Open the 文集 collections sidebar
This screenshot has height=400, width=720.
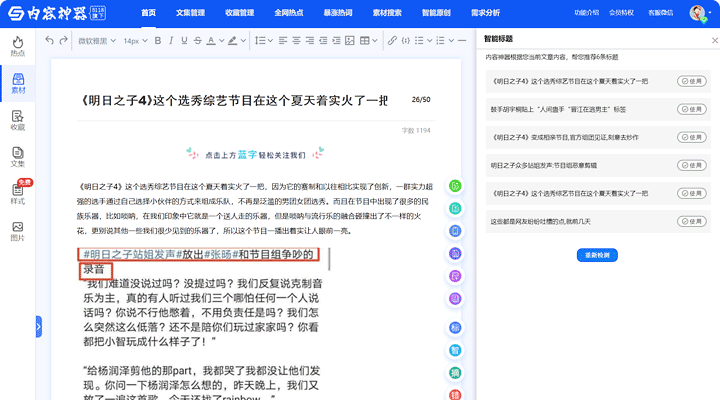click(17, 157)
